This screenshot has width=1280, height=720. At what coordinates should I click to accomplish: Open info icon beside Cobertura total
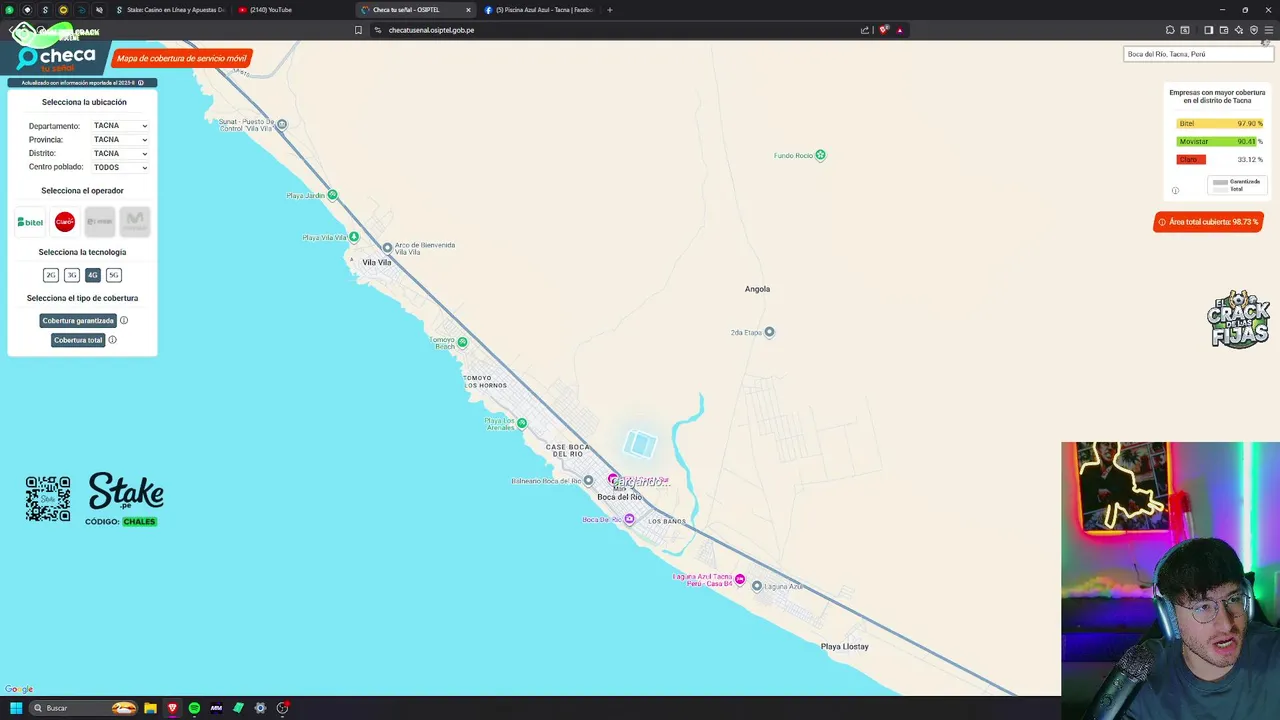point(112,340)
